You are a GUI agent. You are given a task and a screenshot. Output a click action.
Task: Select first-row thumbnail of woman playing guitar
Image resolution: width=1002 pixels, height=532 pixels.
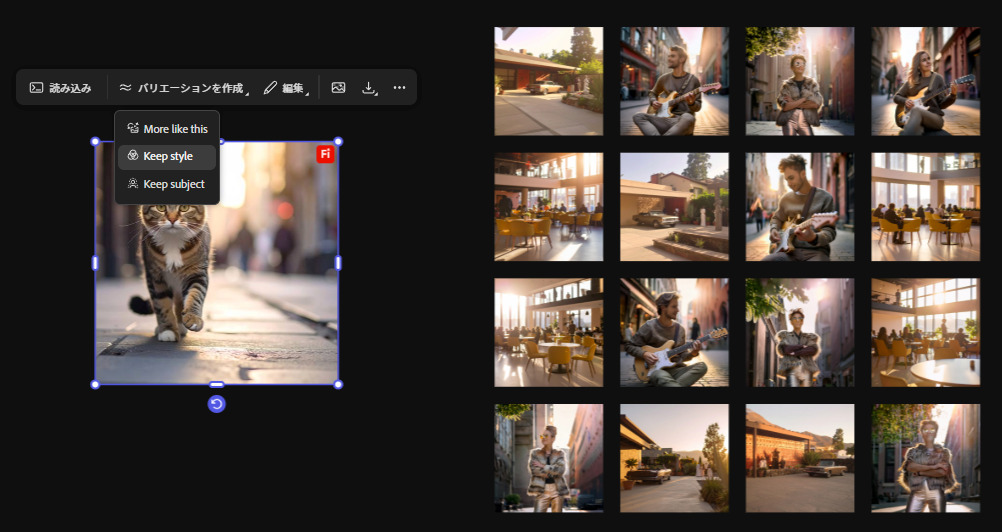point(925,81)
